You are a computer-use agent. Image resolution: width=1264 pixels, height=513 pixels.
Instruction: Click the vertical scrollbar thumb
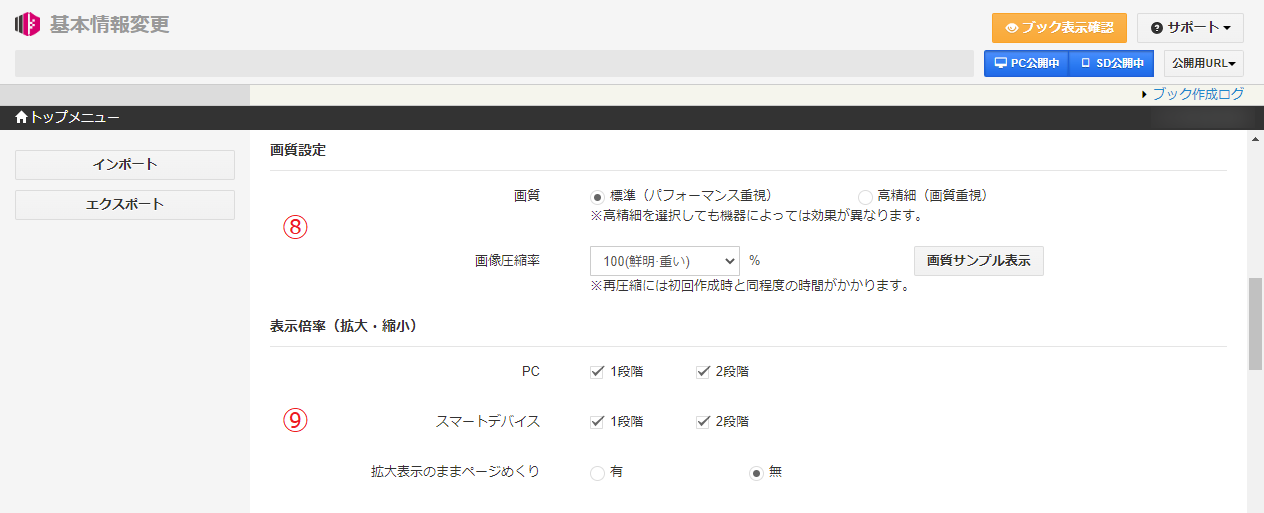tap(1255, 325)
